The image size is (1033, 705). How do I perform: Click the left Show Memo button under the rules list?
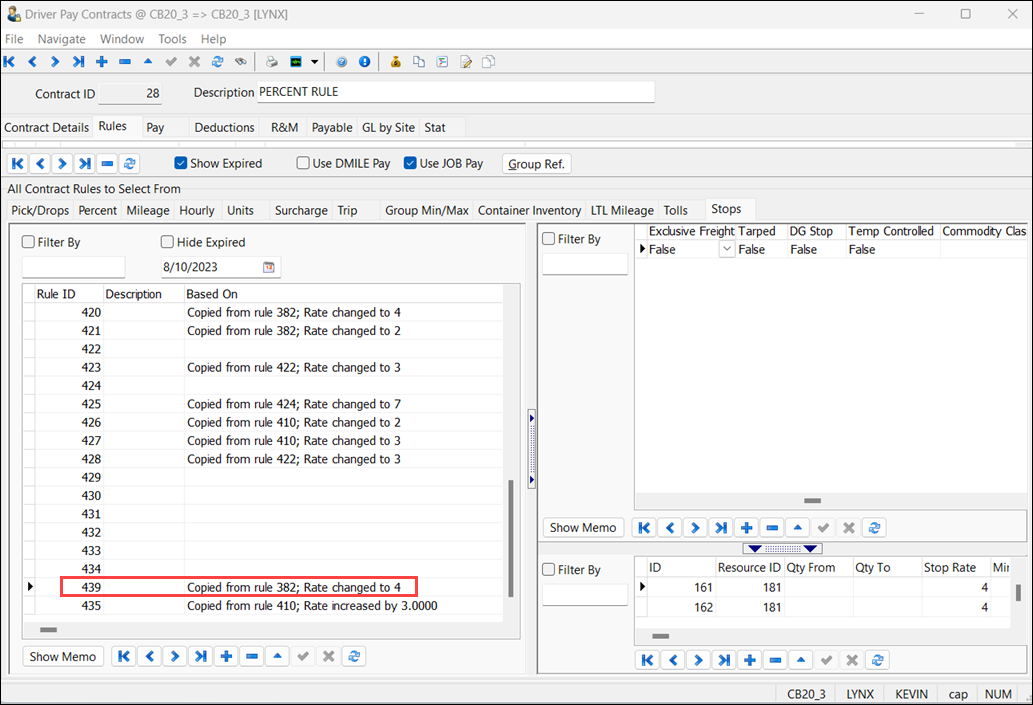[x=63, y=656]
